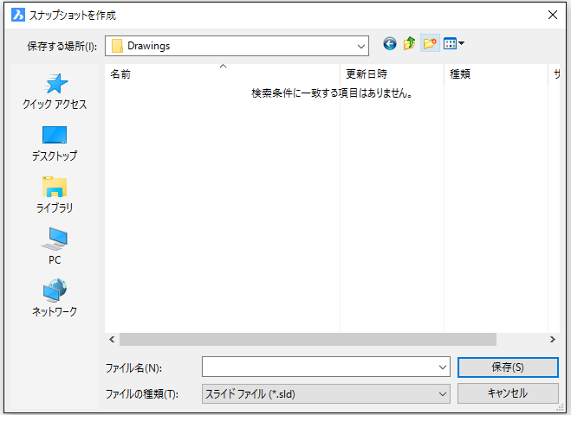Expand the ファイルの種類 dropdown
Screen dimensions: 571x424
point(326,394)
